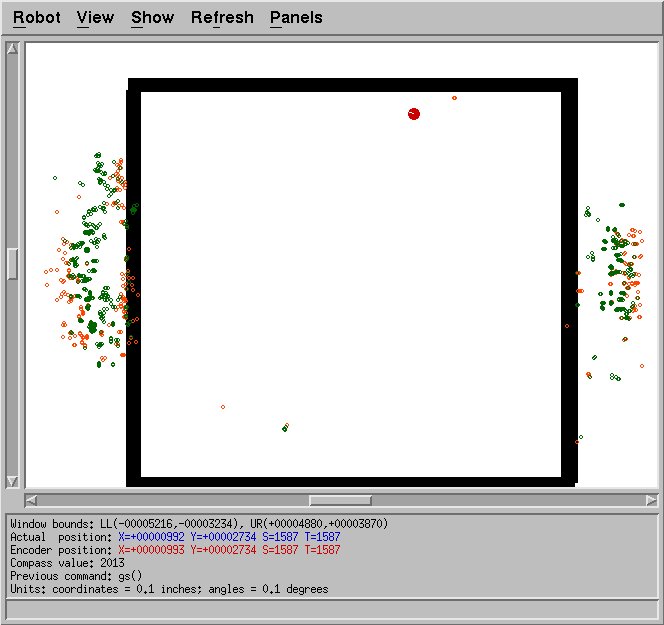Click the red Encoder T=1587 value
Screen dimensions: 664x625
pyautogui.click(x=322, y=550)
